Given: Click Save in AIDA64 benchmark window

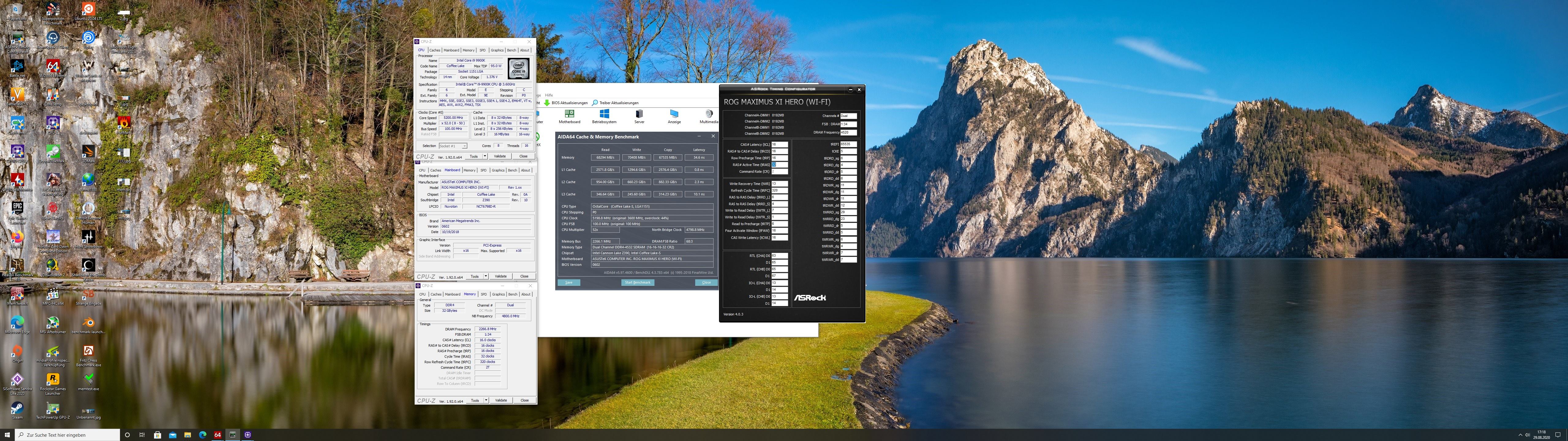Looking at the screenshot, I should [x=568, y=283].
